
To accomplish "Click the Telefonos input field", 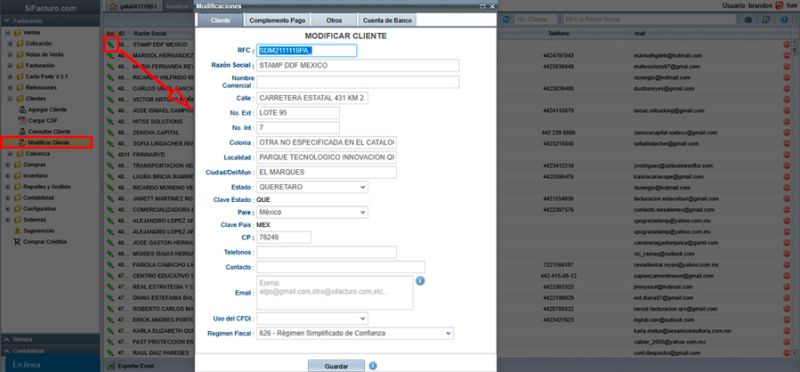I will pos(327,252).
